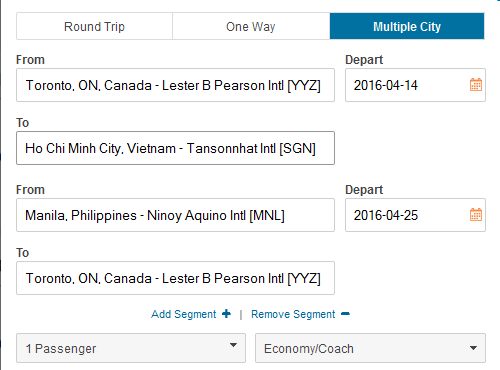Switch to the Round Trip tab

tap(94, 26)
